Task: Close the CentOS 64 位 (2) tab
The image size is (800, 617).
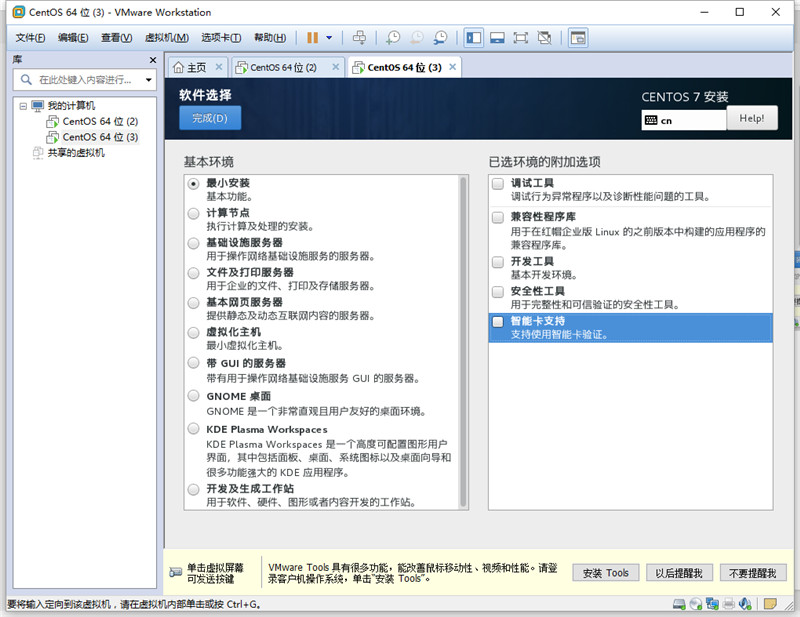Action: pos(335,67)
